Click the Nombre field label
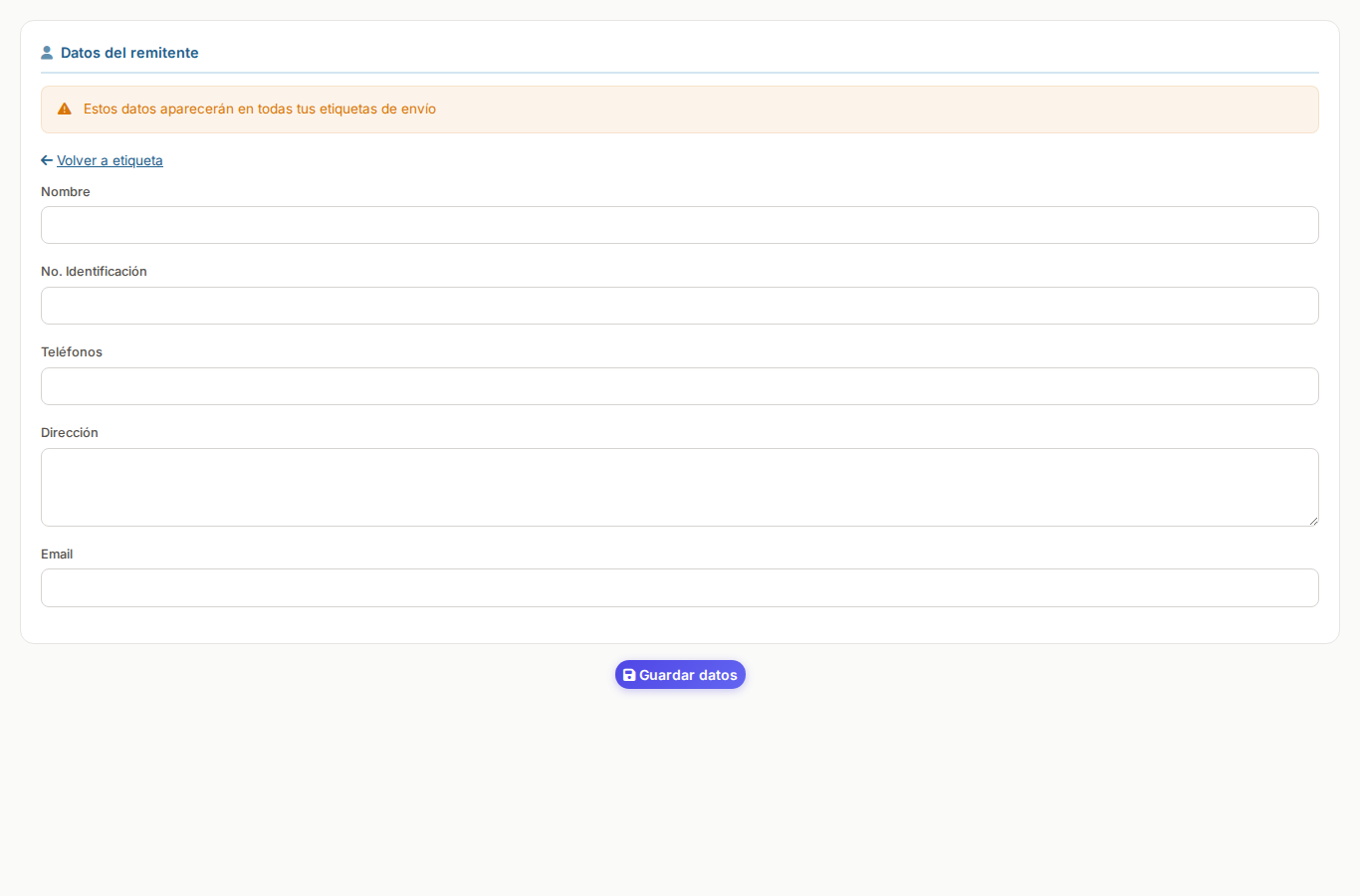This screenshot has width=1360, height=896. 66,192
